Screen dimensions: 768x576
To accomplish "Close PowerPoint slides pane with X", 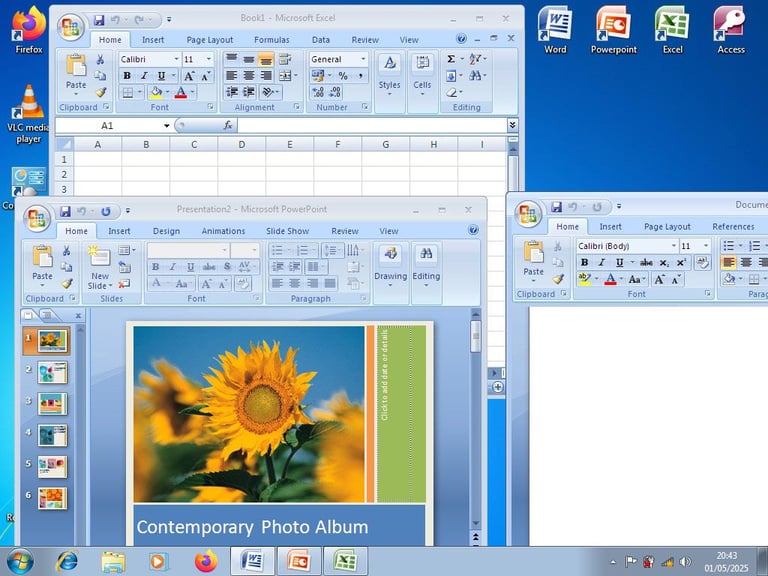I will (x=78, y=316).
